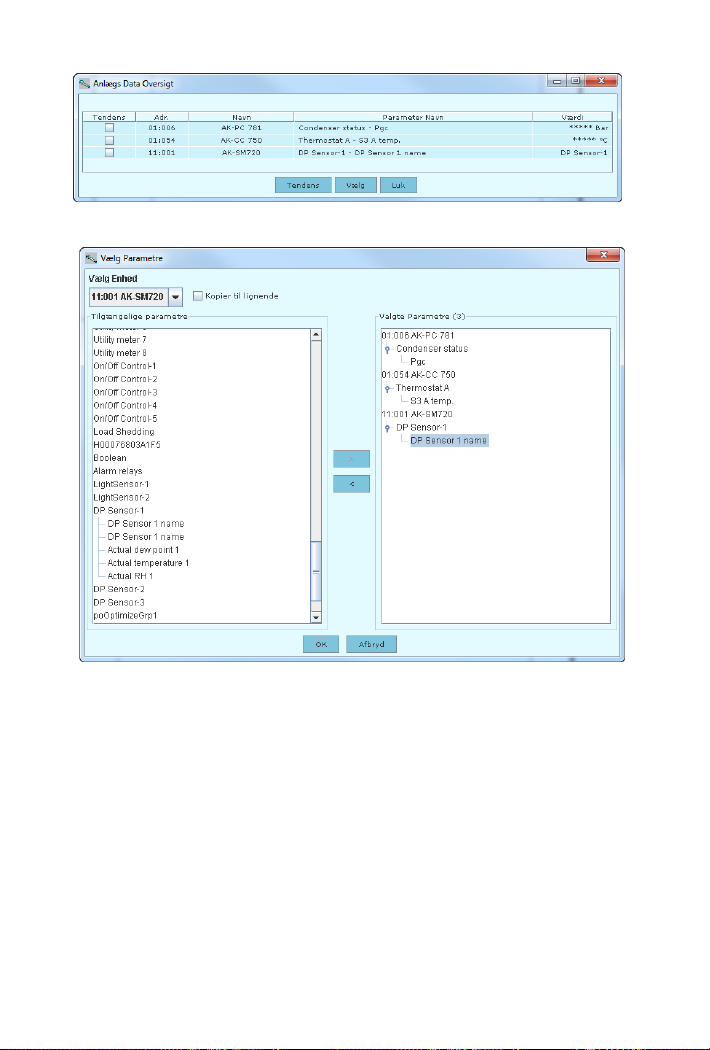Select 01:054 AK-CC 750 in Valgte Parametre

pos(419,375)
